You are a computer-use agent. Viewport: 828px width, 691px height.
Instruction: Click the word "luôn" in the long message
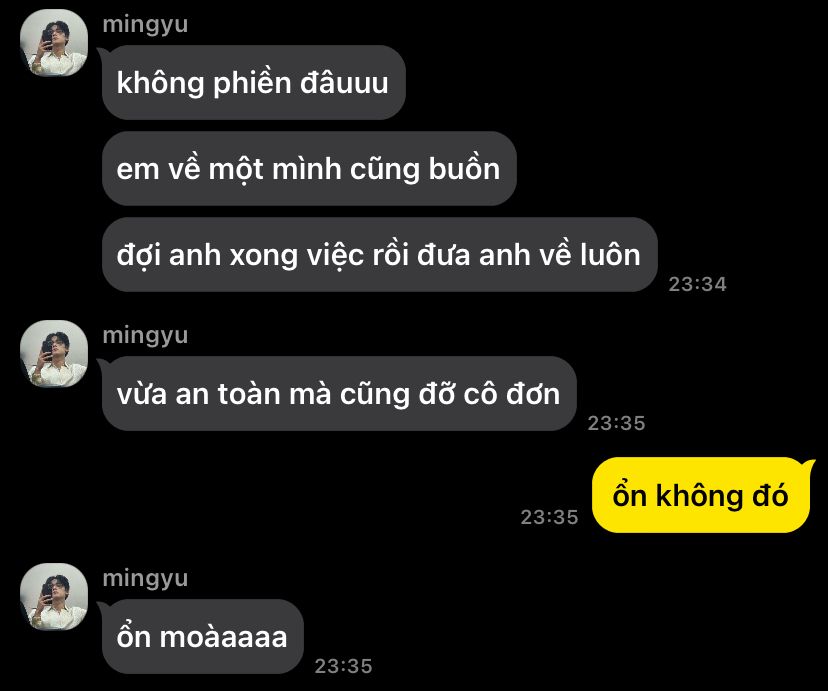[x=610, y=254]
